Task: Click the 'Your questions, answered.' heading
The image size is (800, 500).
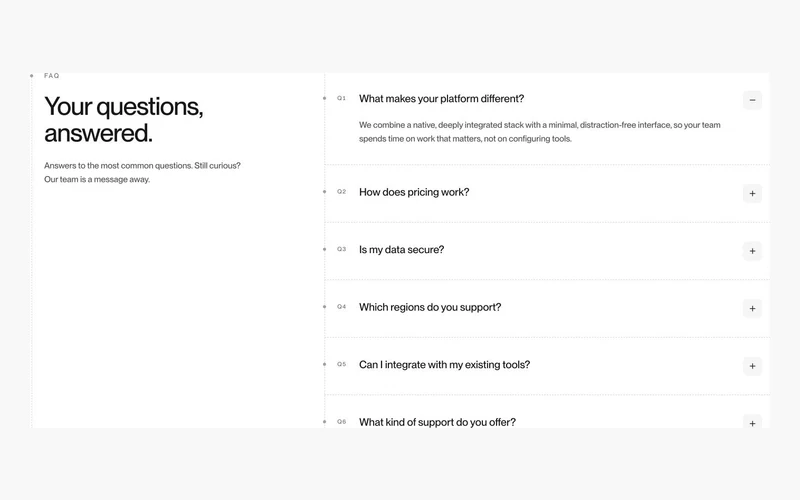Action: [123, 119]
